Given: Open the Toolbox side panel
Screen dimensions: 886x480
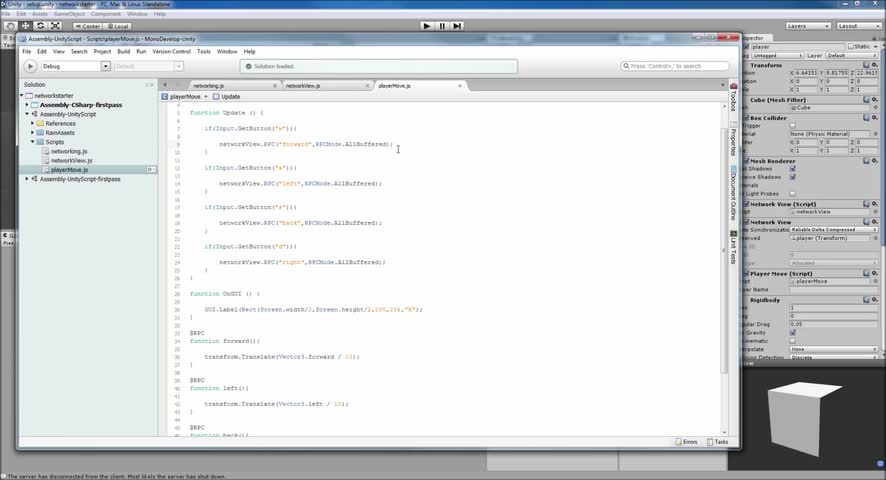Looking at the screenshot, I should [733, 97].
